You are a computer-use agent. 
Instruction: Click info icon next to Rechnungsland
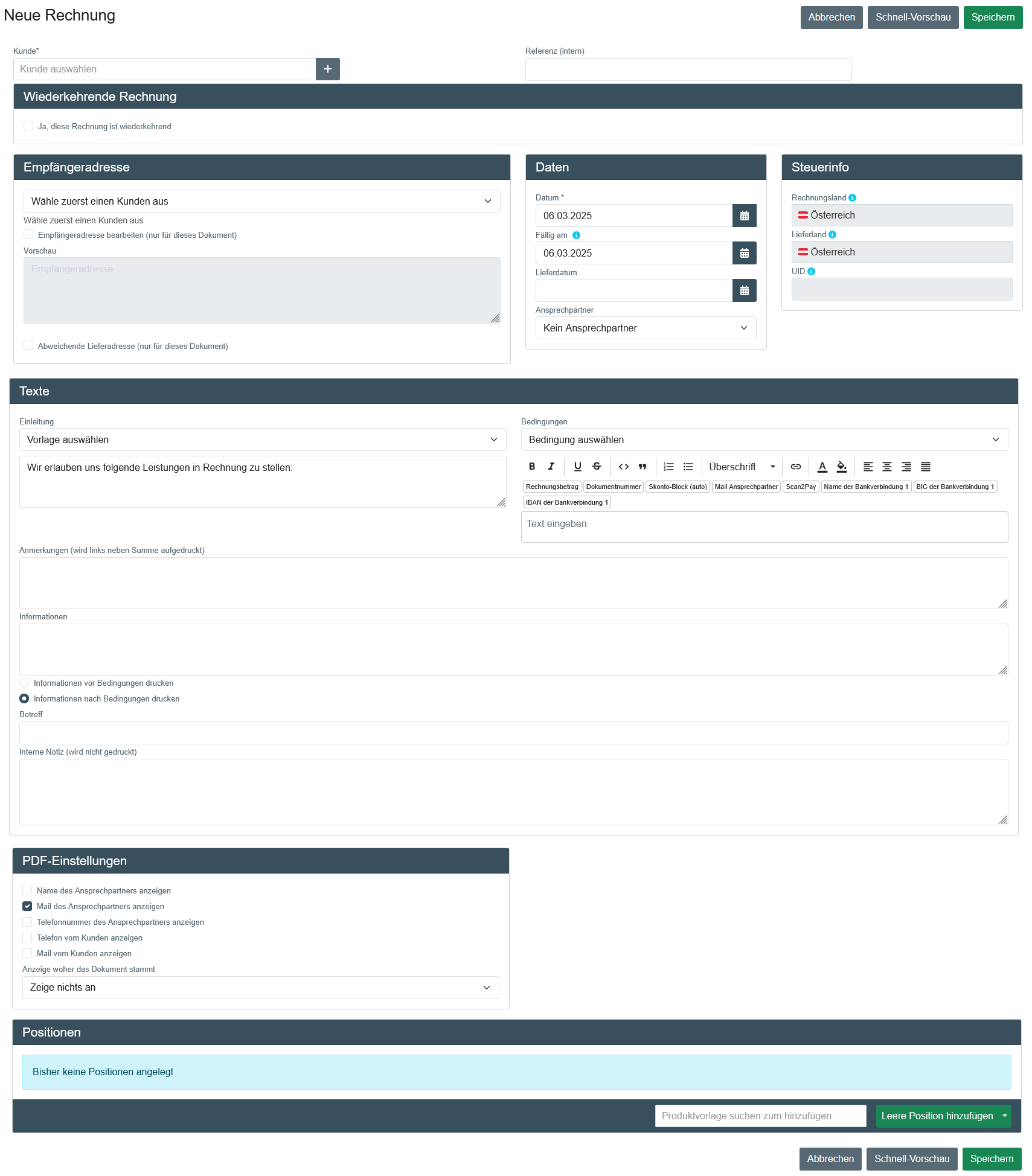pyautogui.click(x=852, y=198)
